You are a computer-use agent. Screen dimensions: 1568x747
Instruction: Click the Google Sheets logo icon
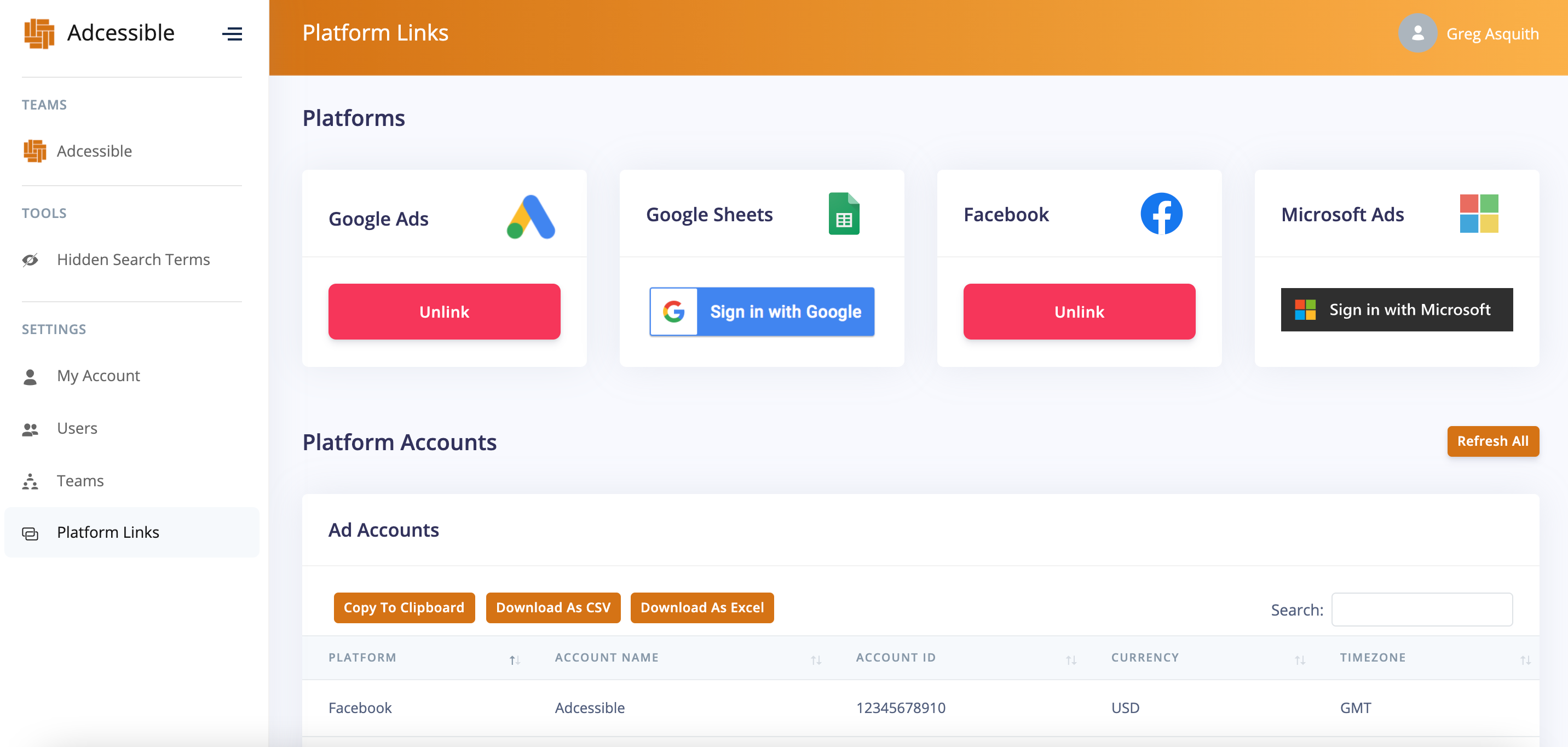point(844,214)
